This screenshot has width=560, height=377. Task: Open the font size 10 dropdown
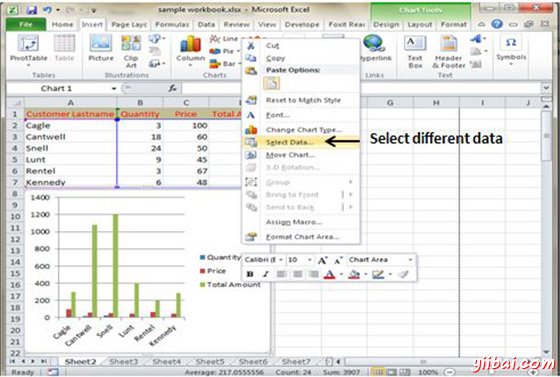tap(310, 260)
